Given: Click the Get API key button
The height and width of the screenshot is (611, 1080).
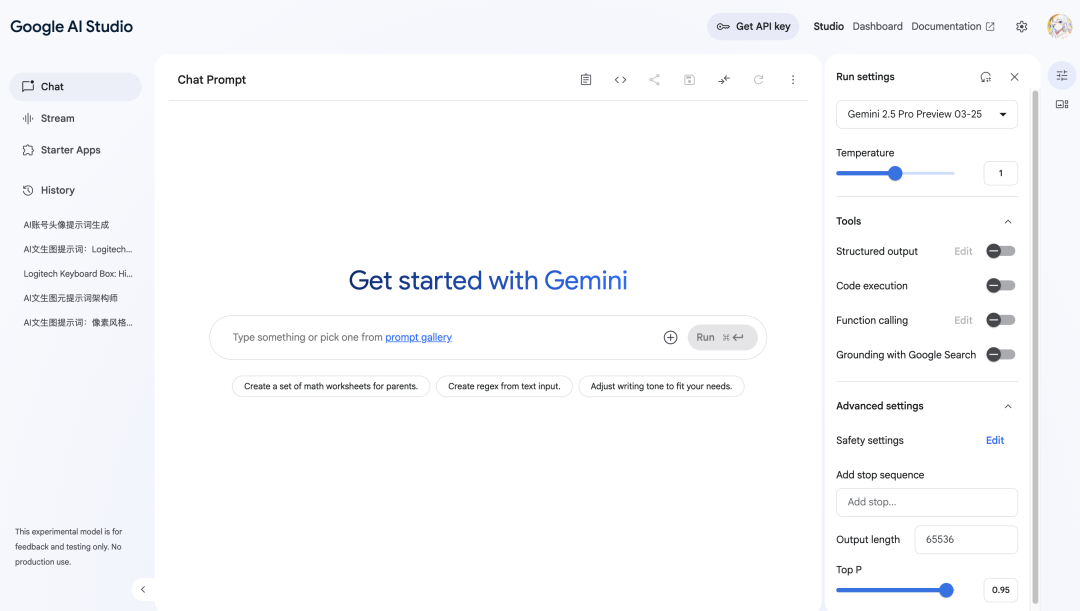Looking at the screenshot, I should [753, 27].
